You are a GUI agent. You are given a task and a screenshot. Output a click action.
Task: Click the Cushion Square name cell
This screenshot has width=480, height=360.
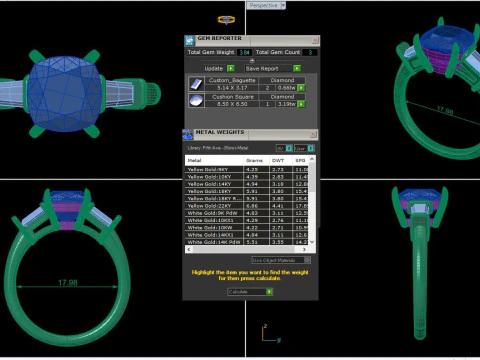(x=232, y=97)
